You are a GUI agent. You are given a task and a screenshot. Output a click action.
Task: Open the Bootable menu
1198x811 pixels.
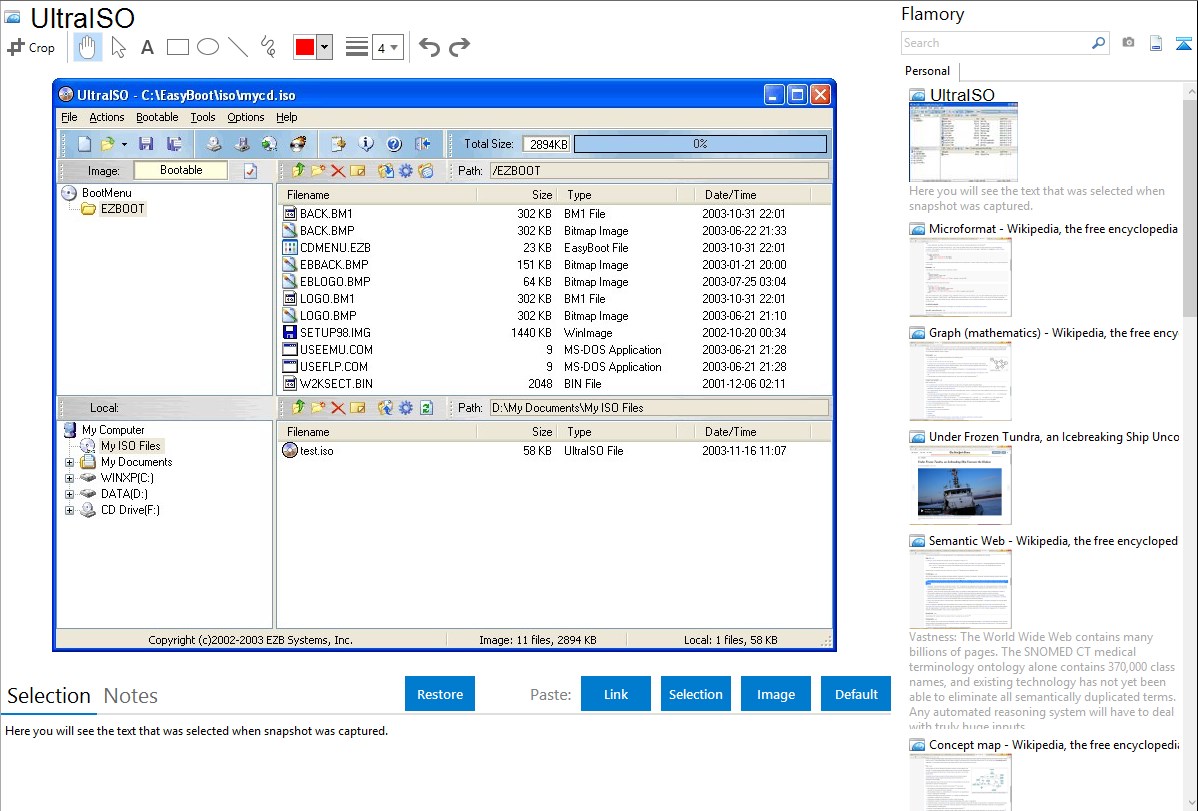tap(157, 117)
